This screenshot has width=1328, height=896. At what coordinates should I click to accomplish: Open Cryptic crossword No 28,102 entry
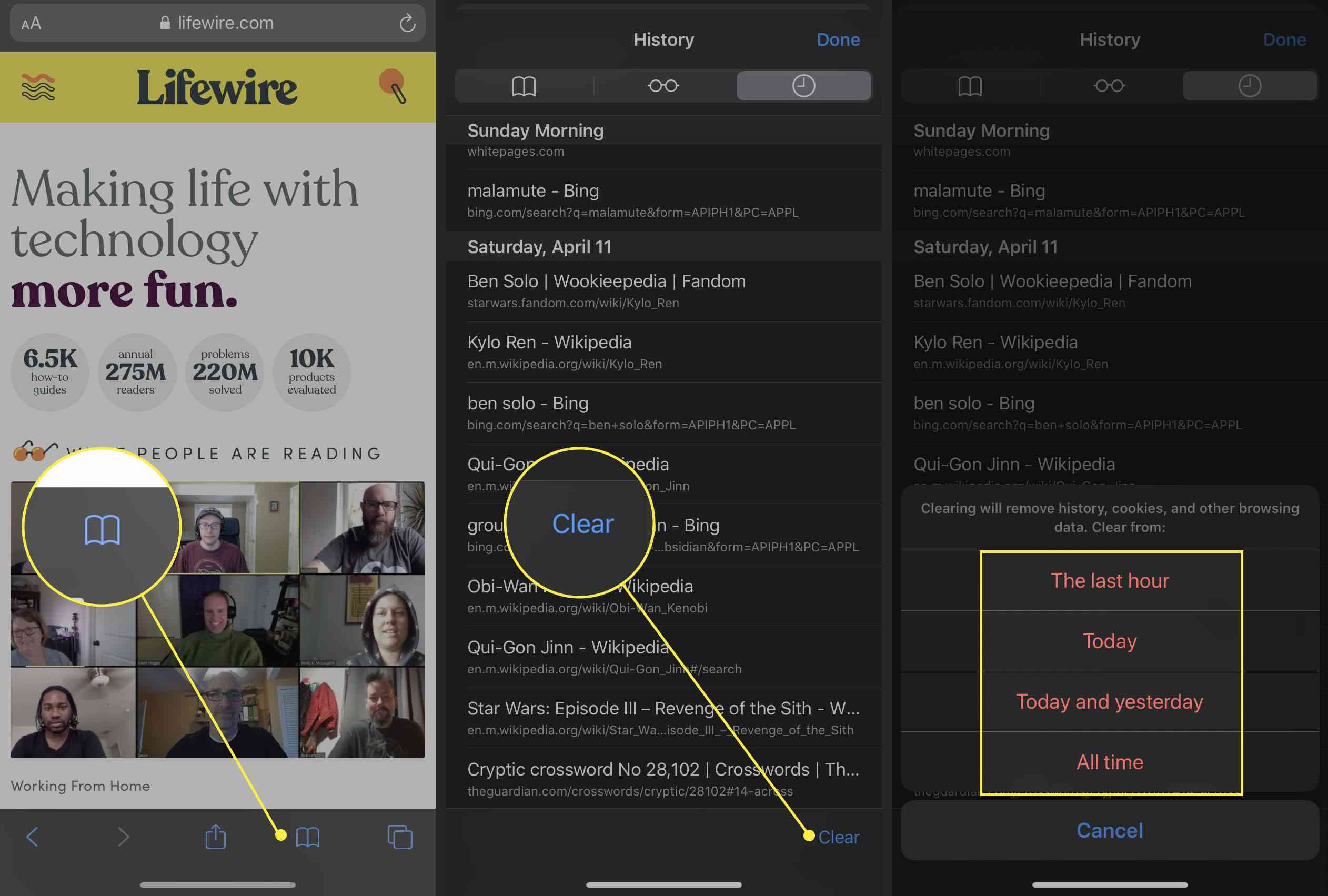(663, 779)
